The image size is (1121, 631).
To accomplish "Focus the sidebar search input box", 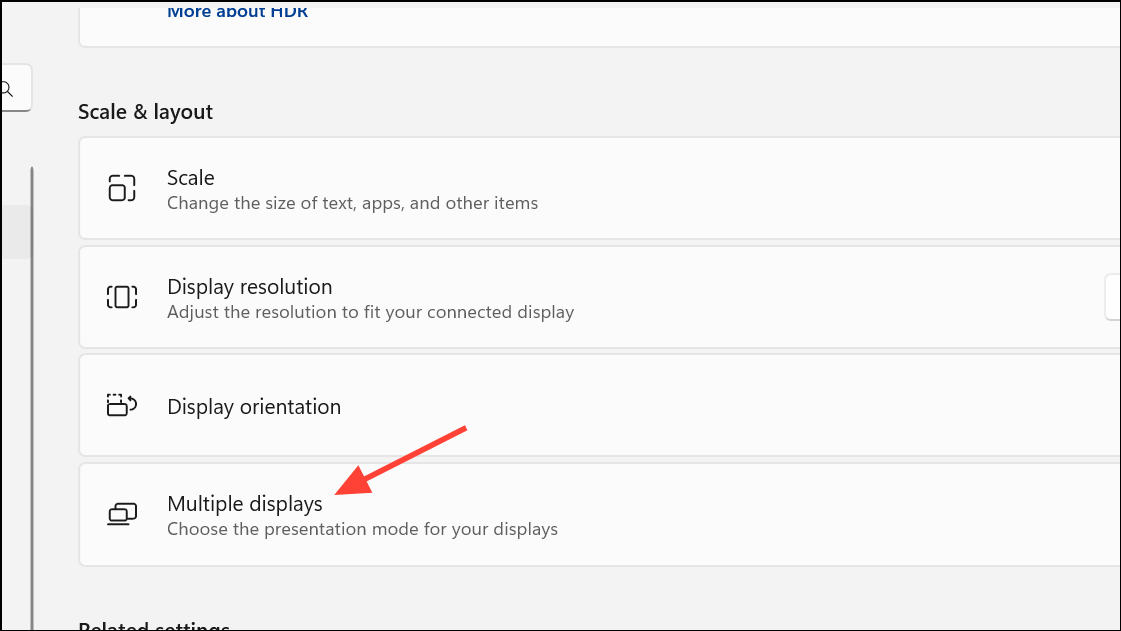I will (16, 89).
